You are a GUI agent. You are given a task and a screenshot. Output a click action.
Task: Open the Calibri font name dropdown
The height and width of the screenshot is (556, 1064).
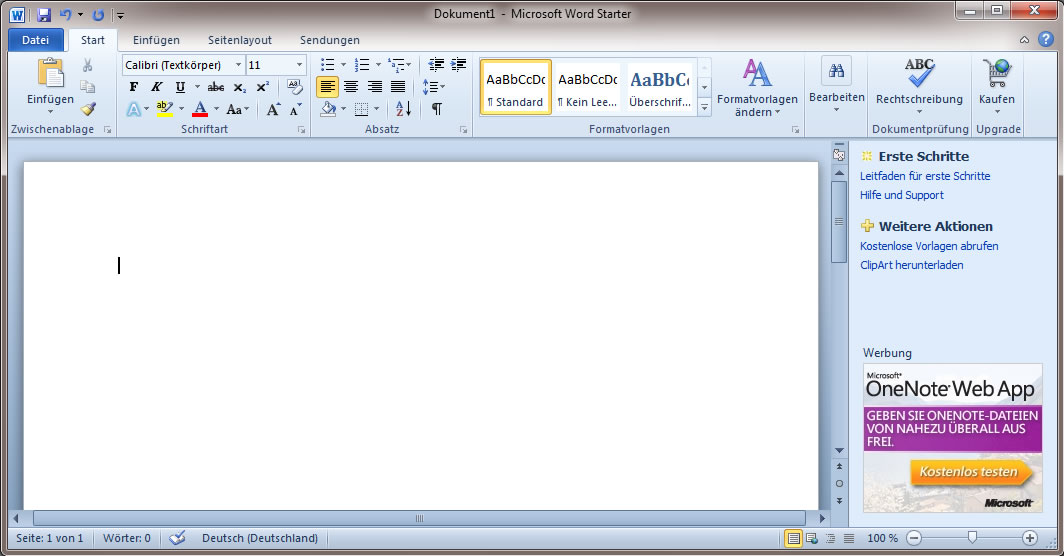point(238,64)
